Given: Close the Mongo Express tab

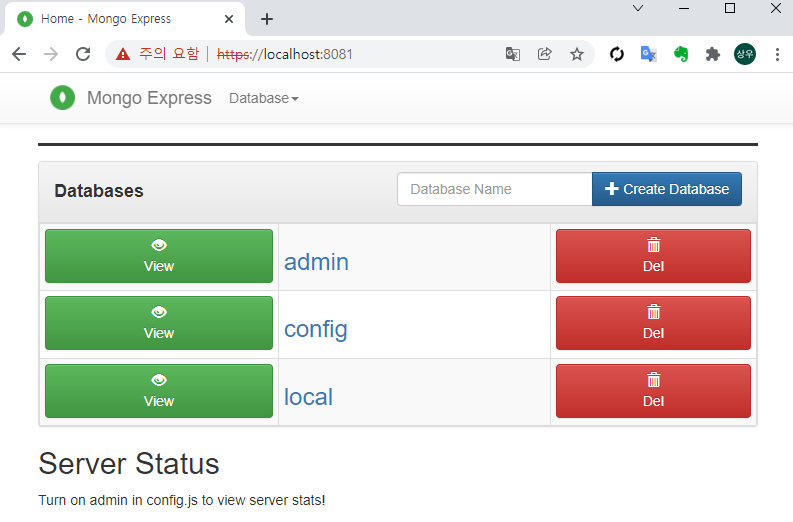Looking at the screenshot, I should click(x=229, y=19).
